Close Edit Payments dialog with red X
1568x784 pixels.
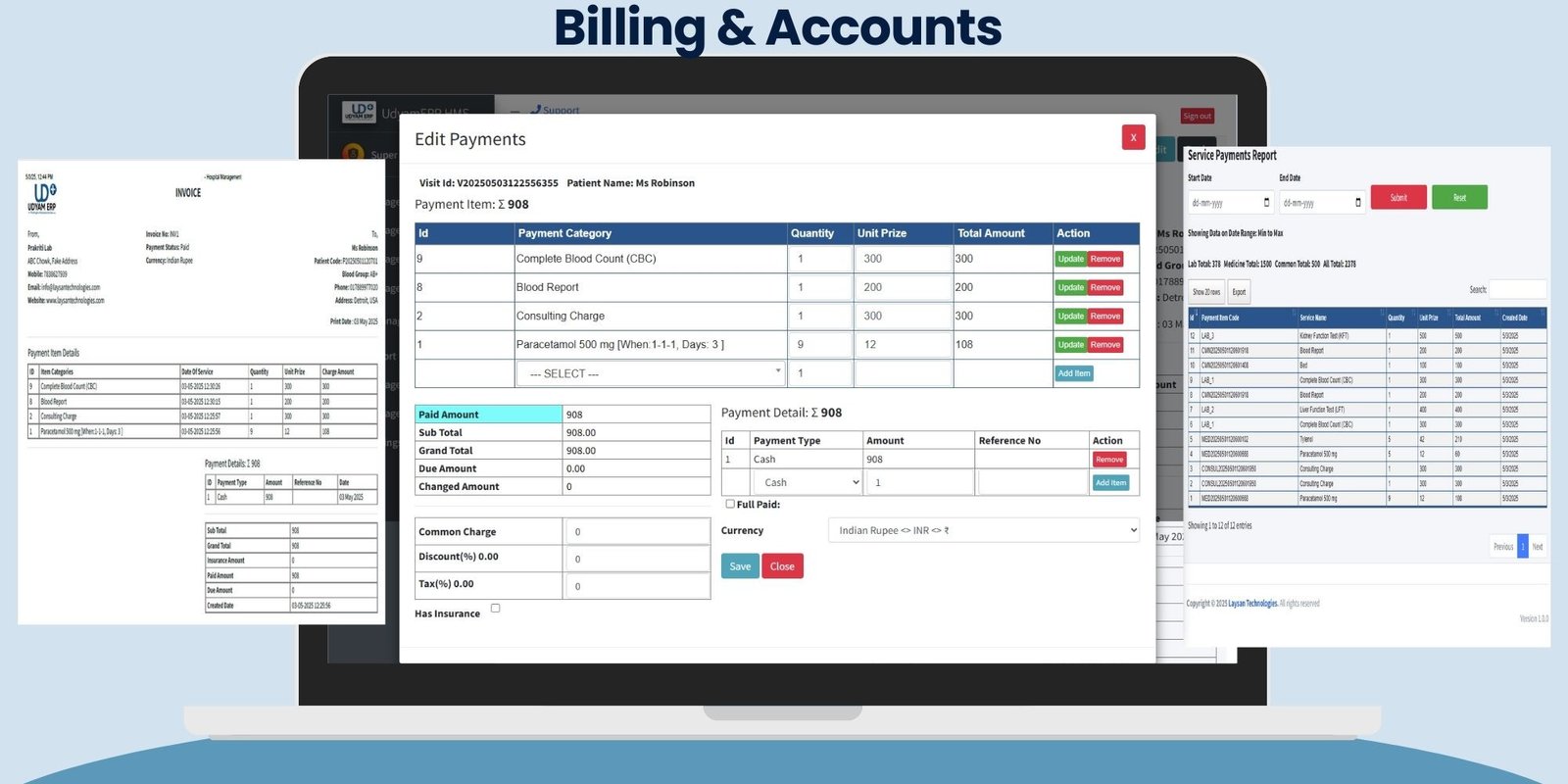tap(1133, 137)
